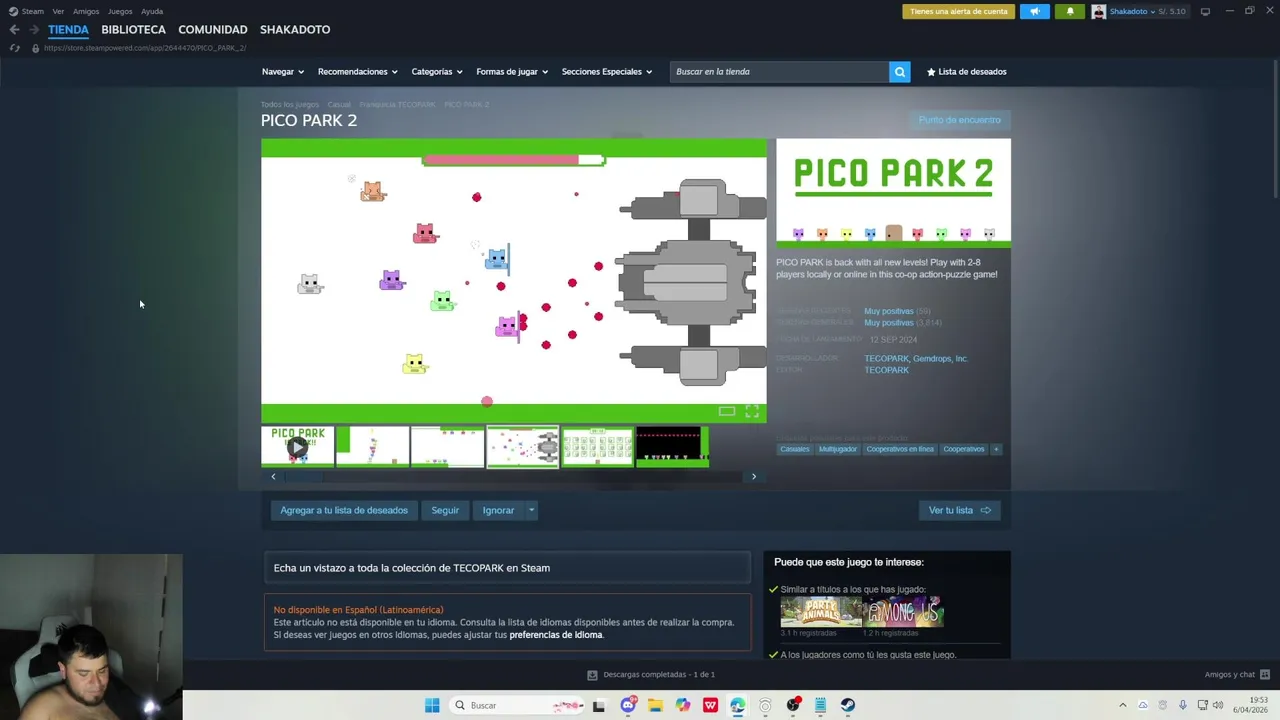
Task: Click the big picture mode icon in the title bar
Action: click(x=1205, y=12)
